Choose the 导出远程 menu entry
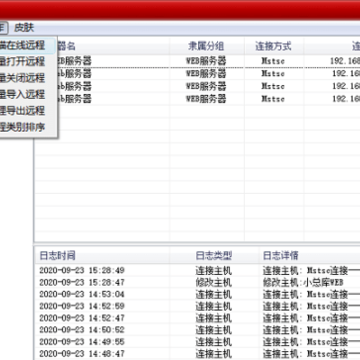Screen dimensions: 360x360 (23, 111)
